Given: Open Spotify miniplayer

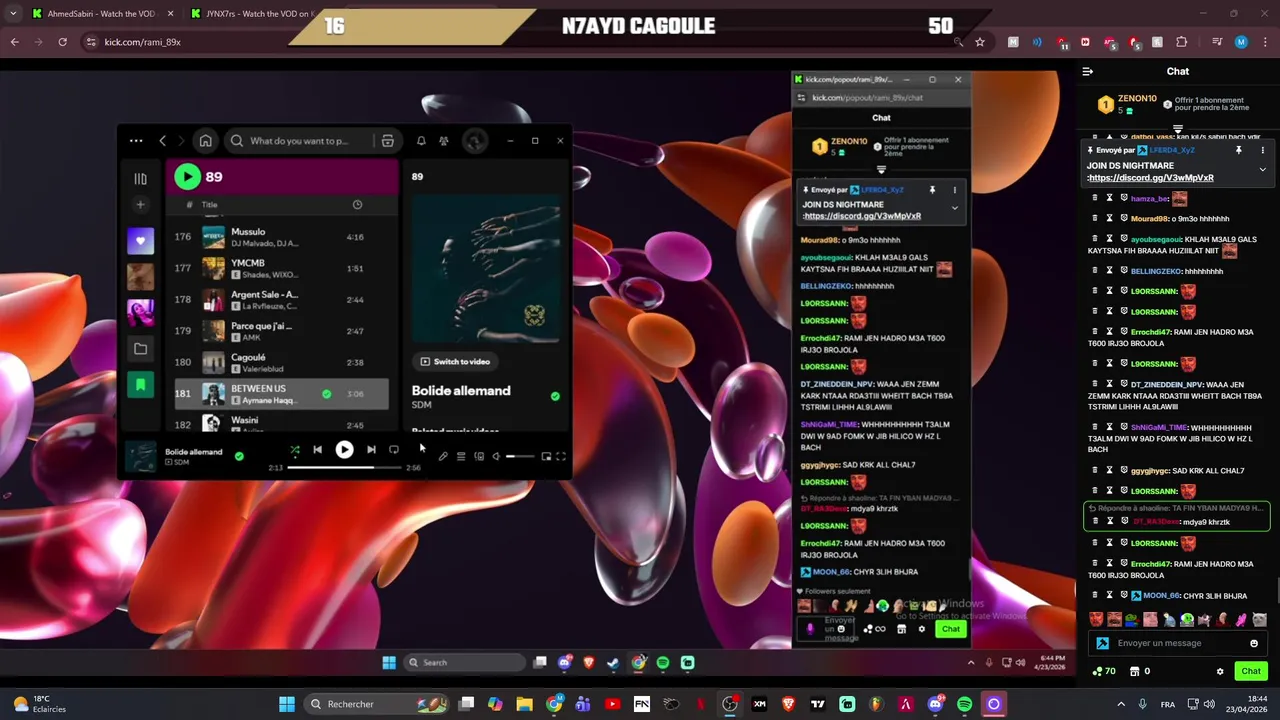Looking at the screenshot, I should 546,457.
